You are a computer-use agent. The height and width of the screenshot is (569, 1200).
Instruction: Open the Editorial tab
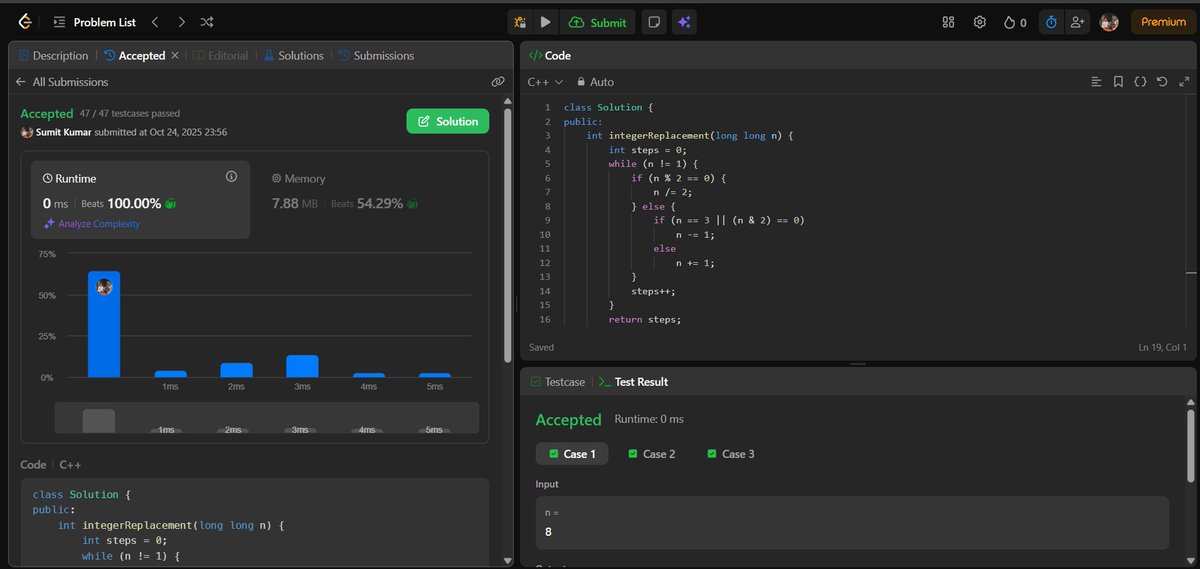pos(220,56)
